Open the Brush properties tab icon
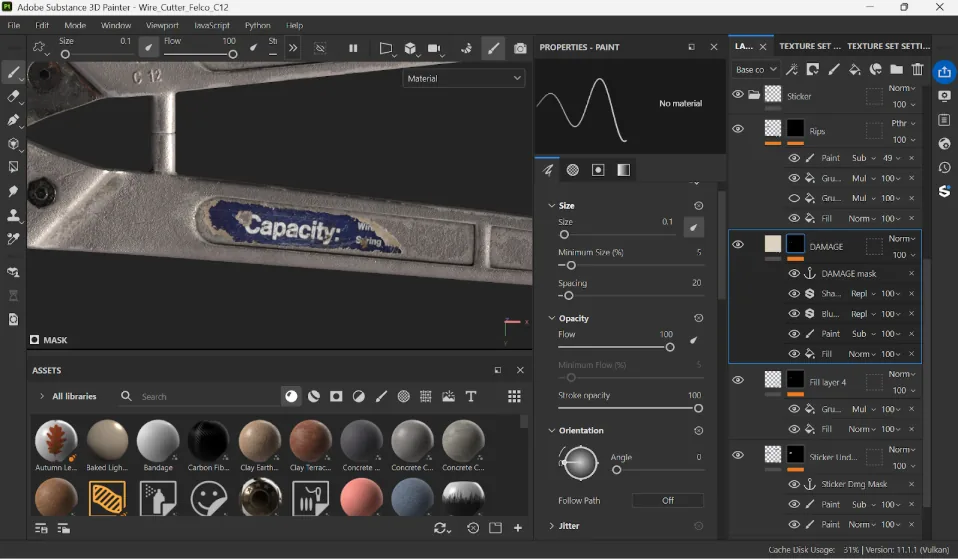This screenshot has height=560, width=958. (548, 170)
